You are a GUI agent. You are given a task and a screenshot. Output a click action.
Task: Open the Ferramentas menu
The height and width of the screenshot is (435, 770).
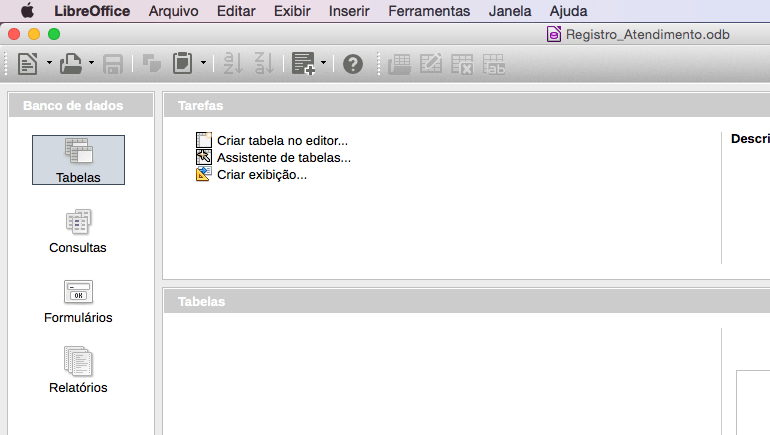click(429, 11)
